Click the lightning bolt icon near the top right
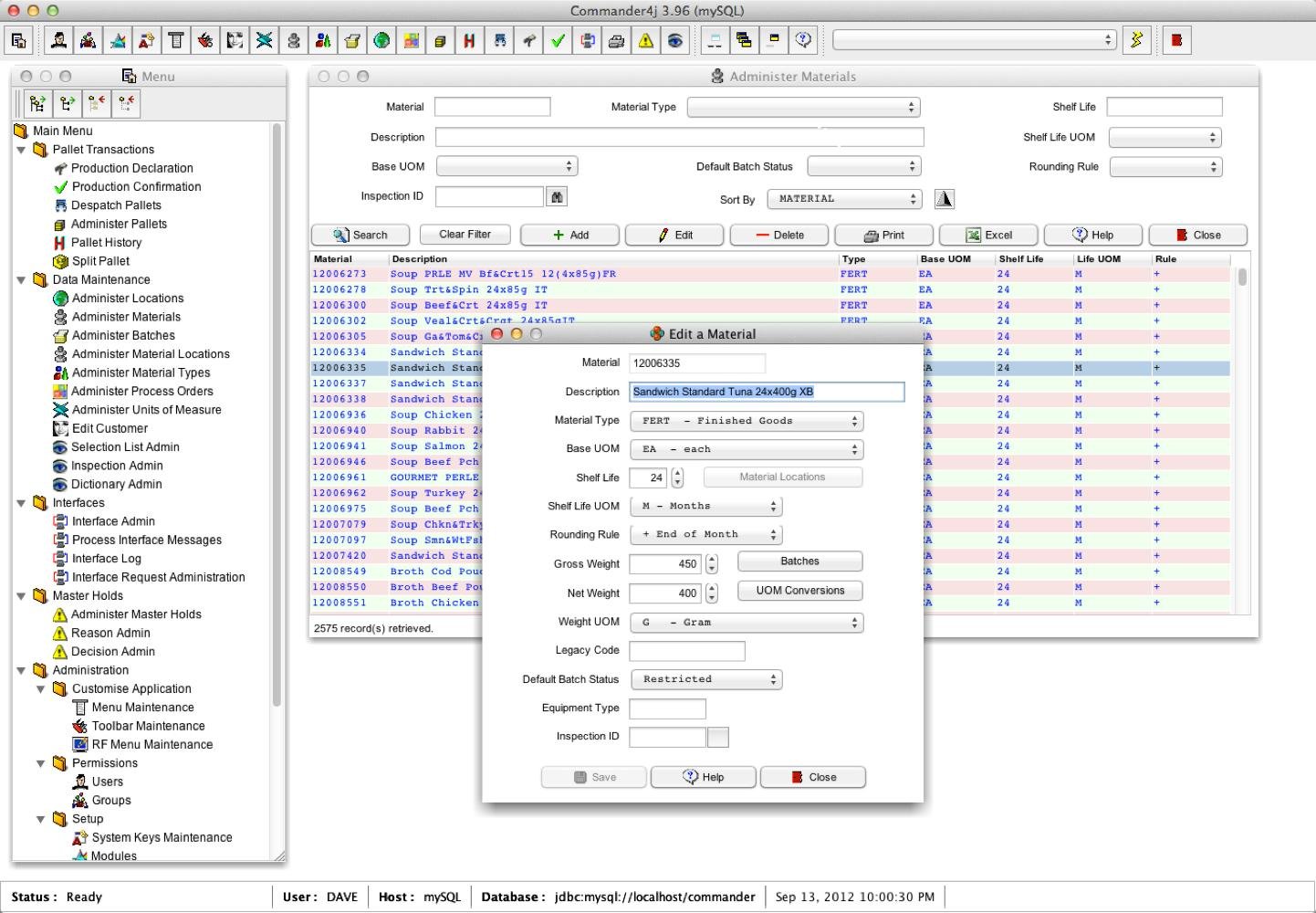Image resolution: width=1316 pixels, height=913 pixels. click(1136, 40)
